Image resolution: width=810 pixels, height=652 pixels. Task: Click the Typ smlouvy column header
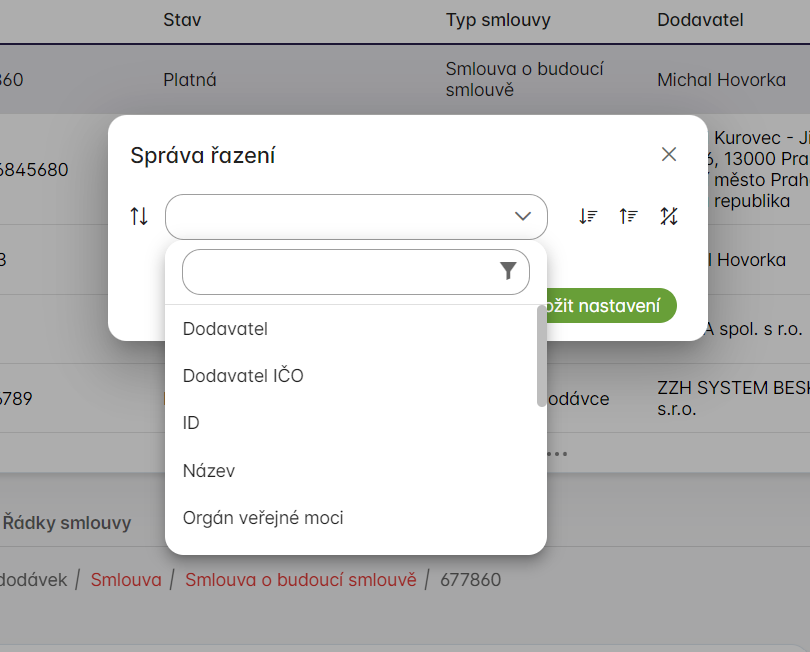(498, 20)
